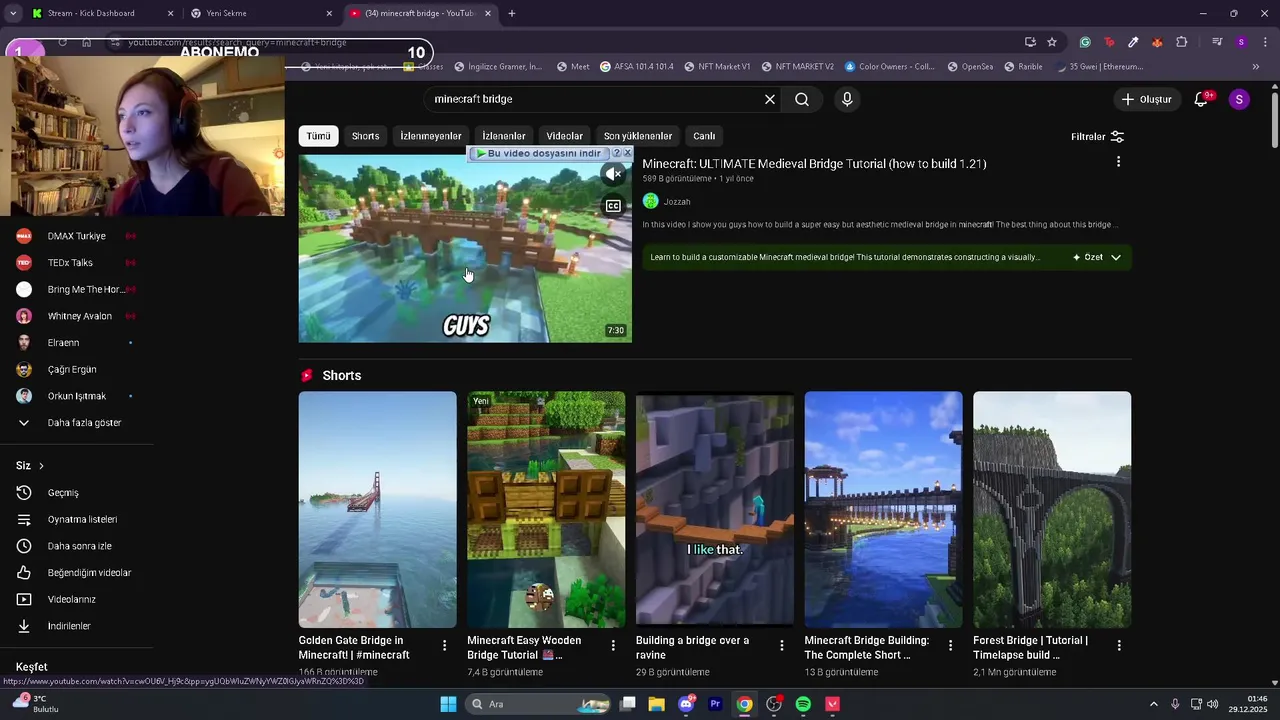Open Windows Start menu

point(448,704)
